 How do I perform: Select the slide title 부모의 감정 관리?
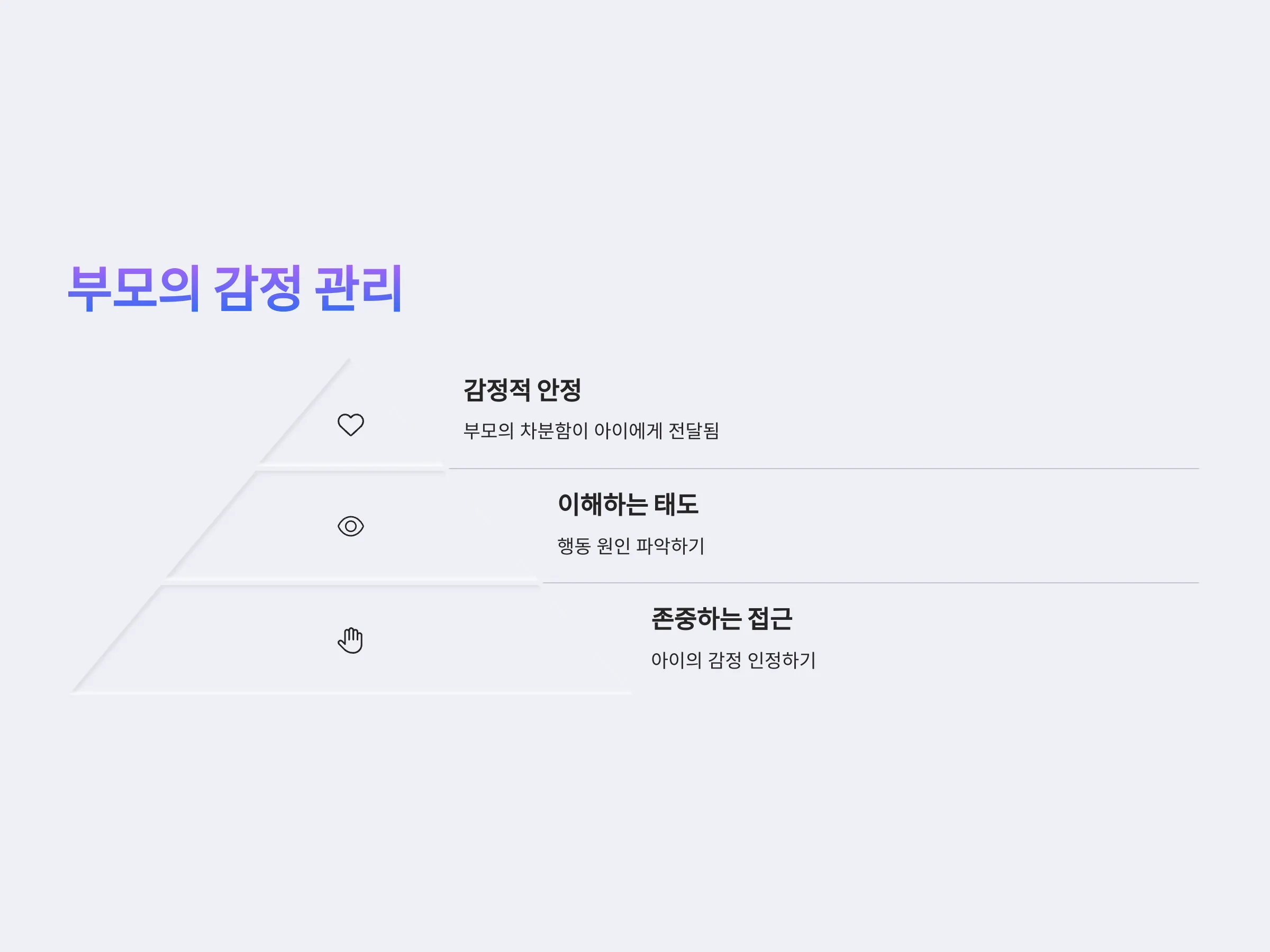tap(235, 289)
